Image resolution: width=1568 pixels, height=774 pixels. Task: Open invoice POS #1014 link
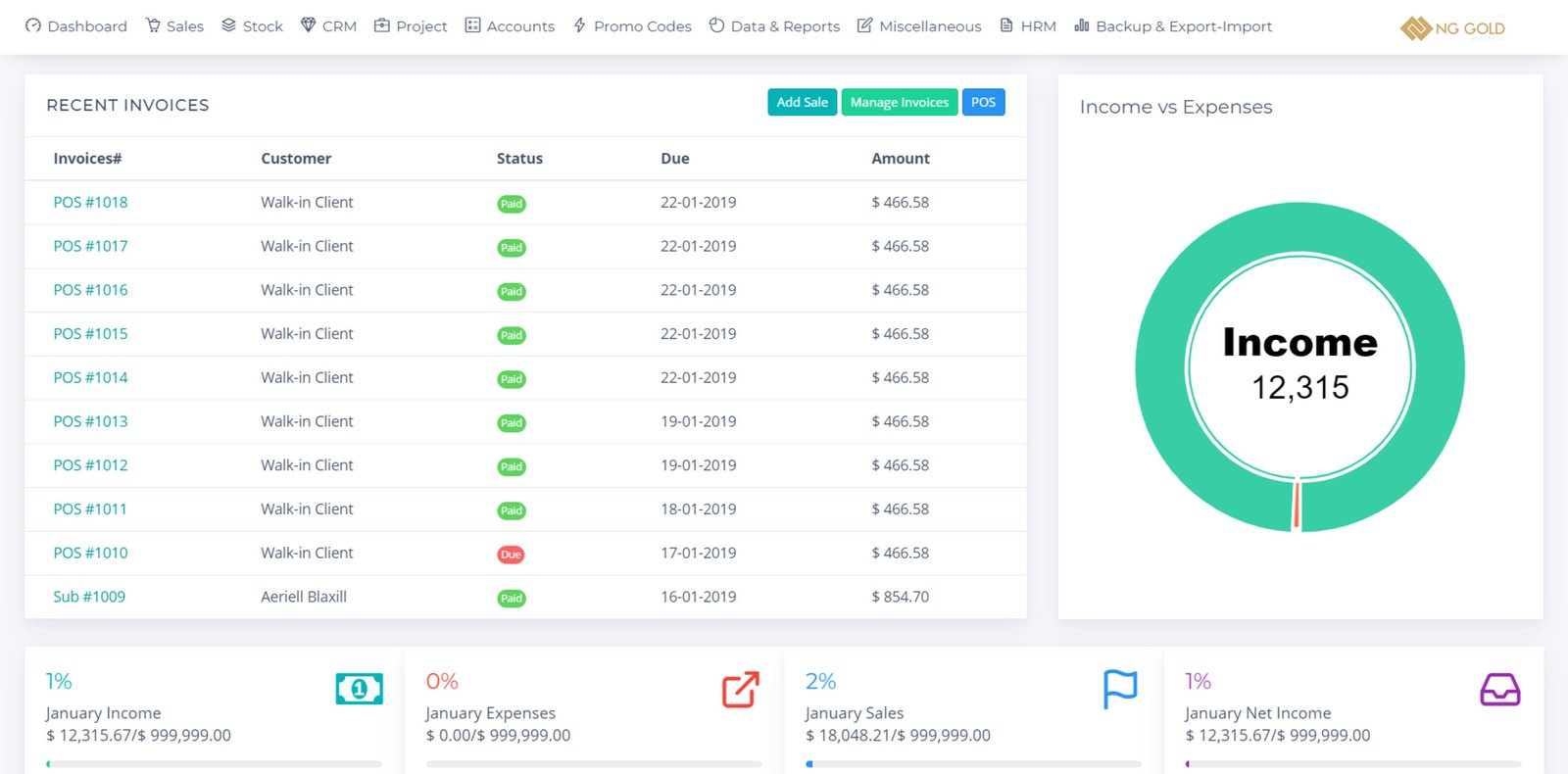[x=90, y=378]
